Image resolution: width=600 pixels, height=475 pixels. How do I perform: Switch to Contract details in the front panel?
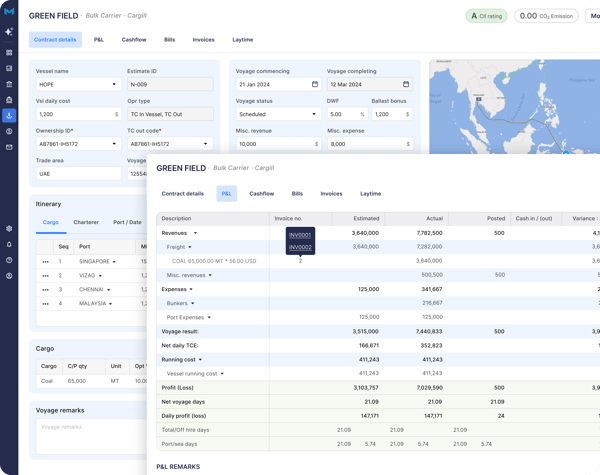pos(183,194)
